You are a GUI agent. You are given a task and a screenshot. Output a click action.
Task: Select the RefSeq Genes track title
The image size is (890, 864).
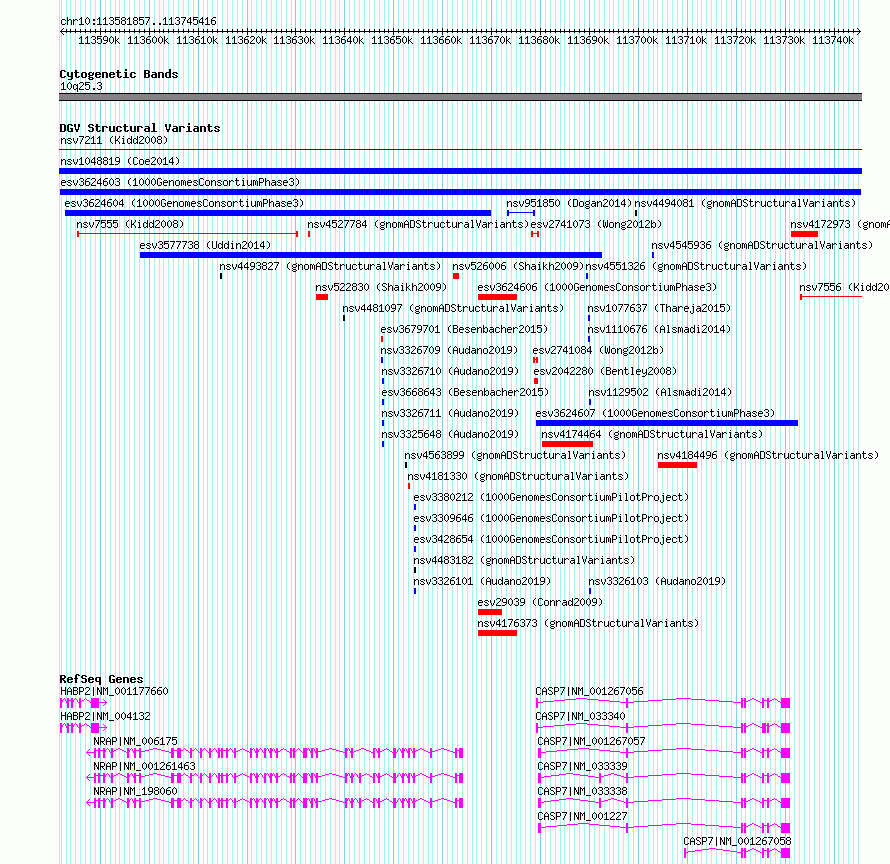[x=101, y=679]
